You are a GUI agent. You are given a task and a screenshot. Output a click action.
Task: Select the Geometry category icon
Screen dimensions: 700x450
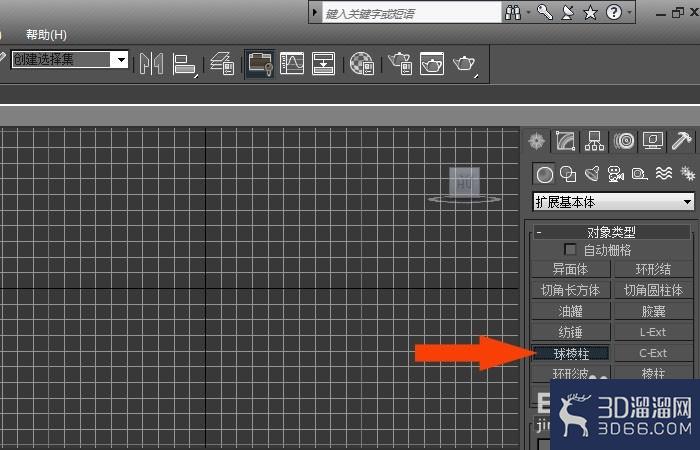pos(544,174)
